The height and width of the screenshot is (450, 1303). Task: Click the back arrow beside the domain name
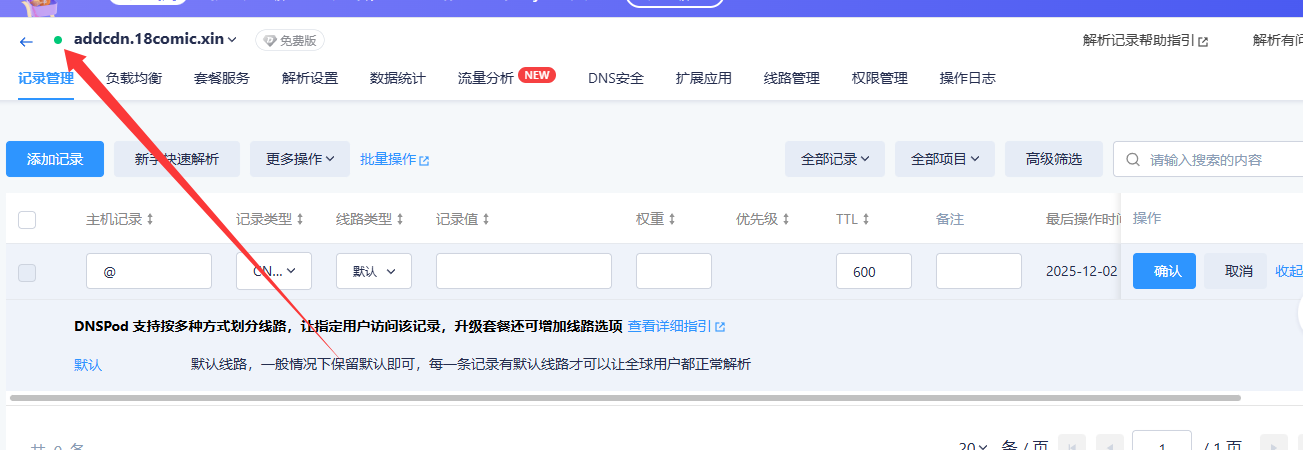pos(26,41)
